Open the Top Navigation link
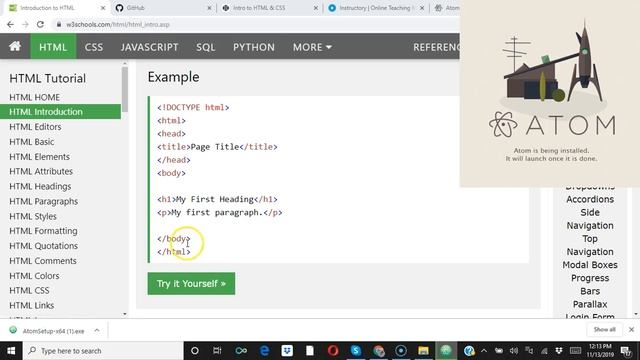Screen dimensions: 640x360 coord(590,245)
